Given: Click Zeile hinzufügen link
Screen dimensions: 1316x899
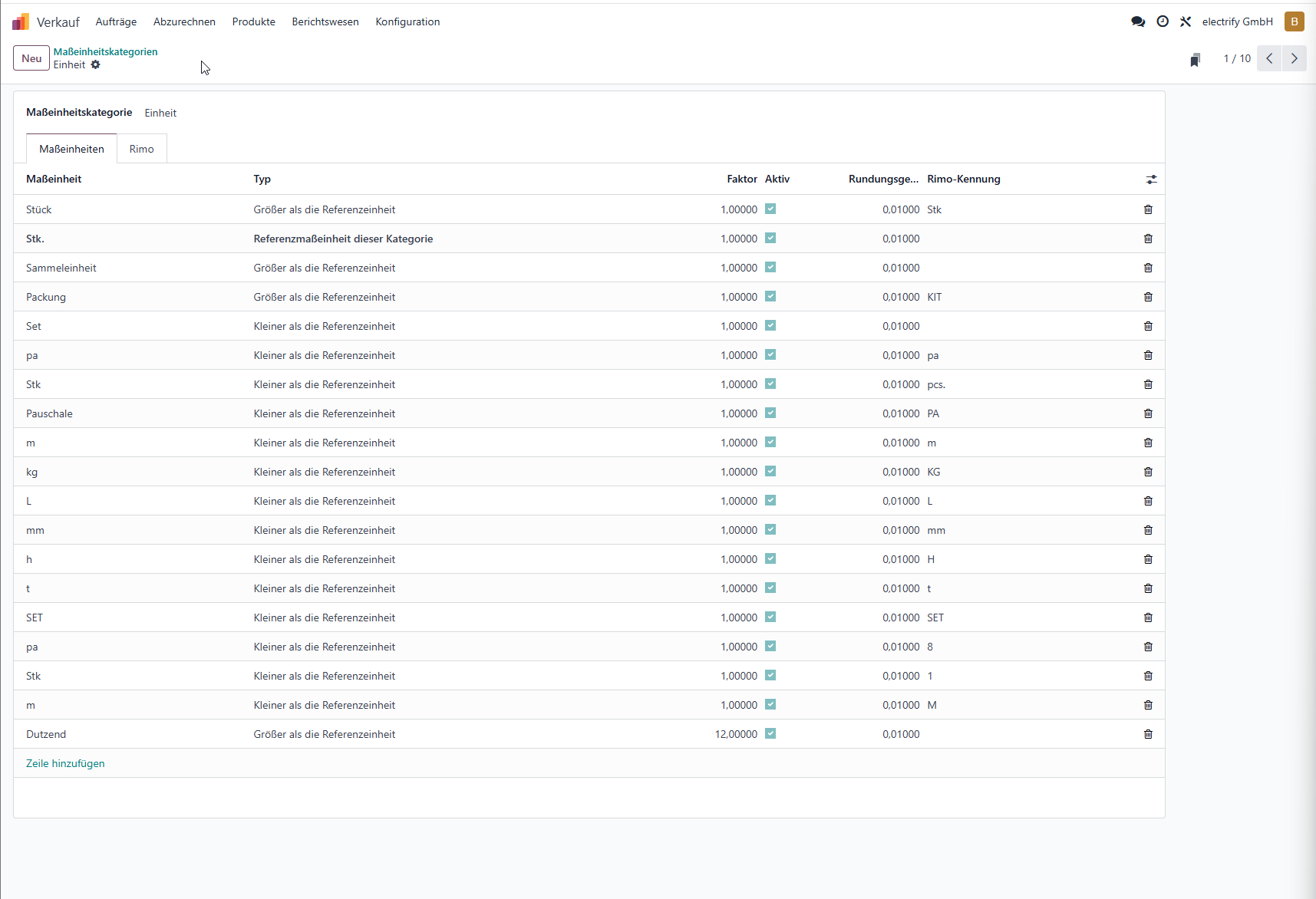Looking at the screenshot, I should click(65, 763).
